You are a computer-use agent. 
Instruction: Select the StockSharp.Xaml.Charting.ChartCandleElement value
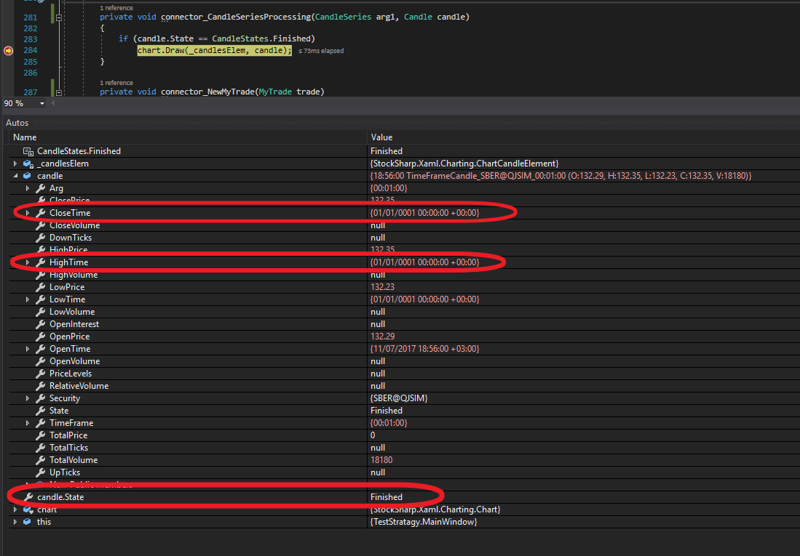(465, 164)
